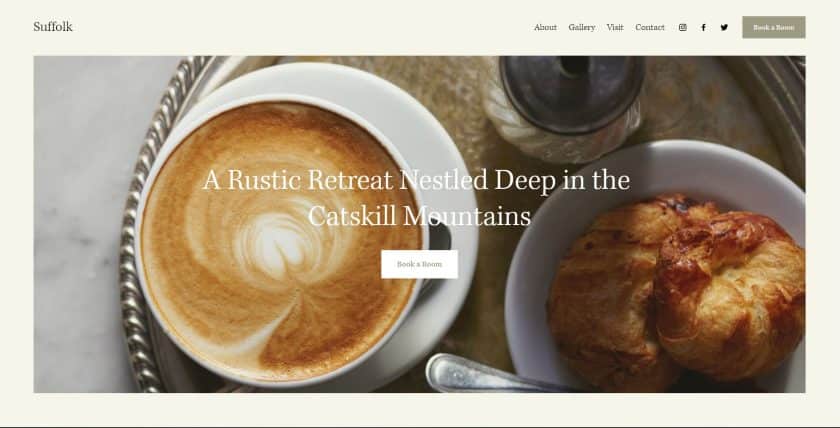
Task: Open the Contact page link
Action: point(650,27)
